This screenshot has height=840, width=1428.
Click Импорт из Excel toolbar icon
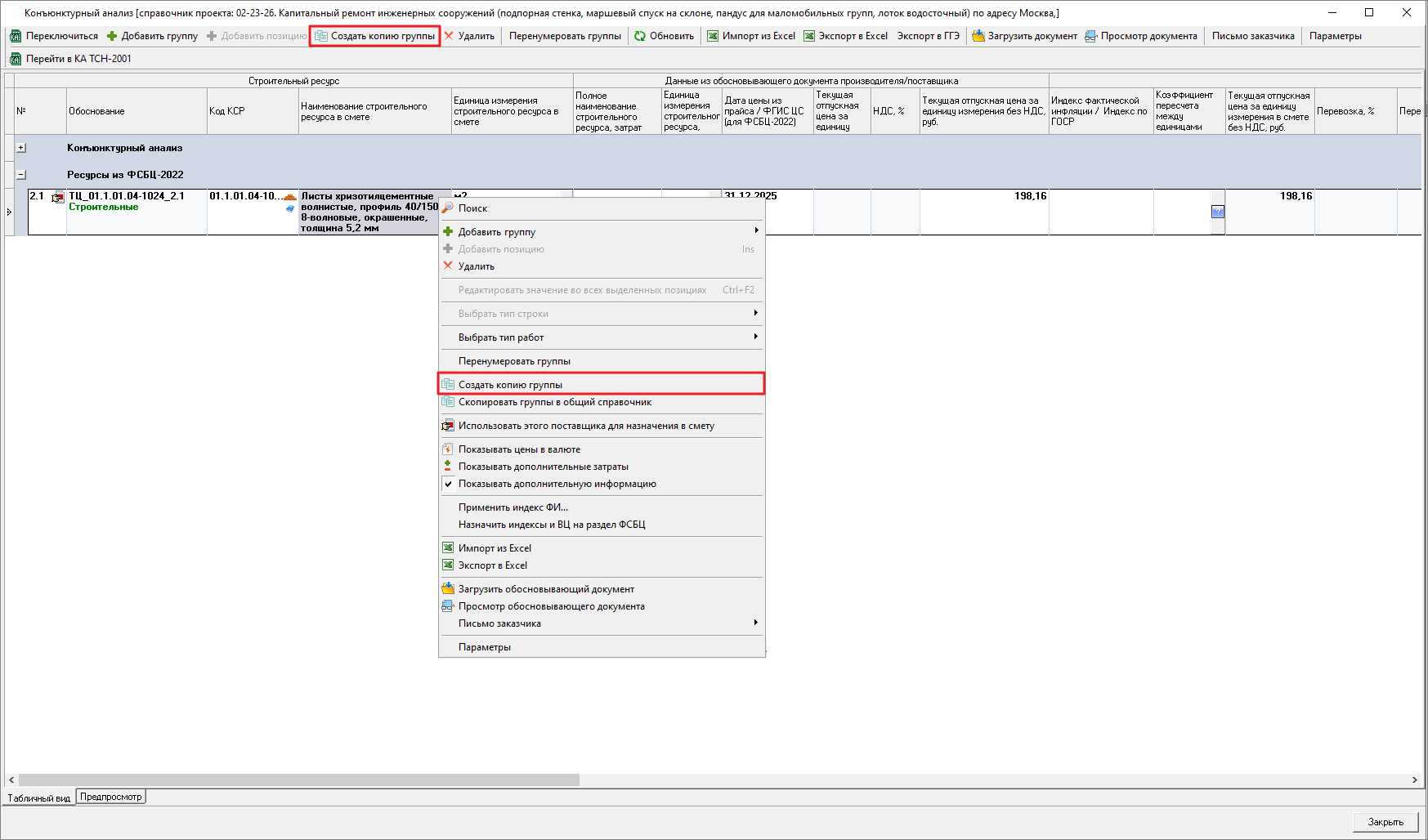713,36
